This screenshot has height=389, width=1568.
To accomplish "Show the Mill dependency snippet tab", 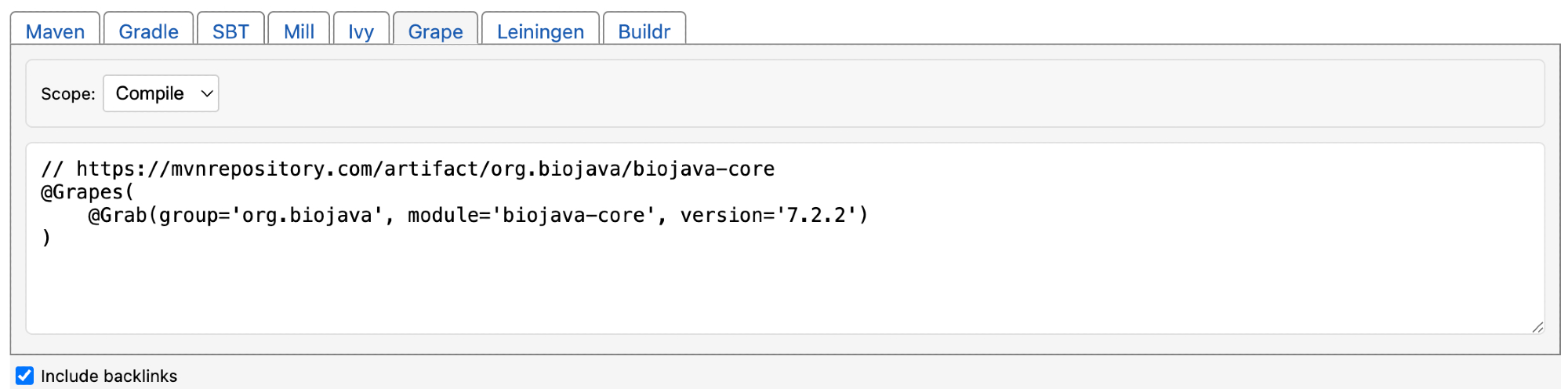I will click(299, 31).
